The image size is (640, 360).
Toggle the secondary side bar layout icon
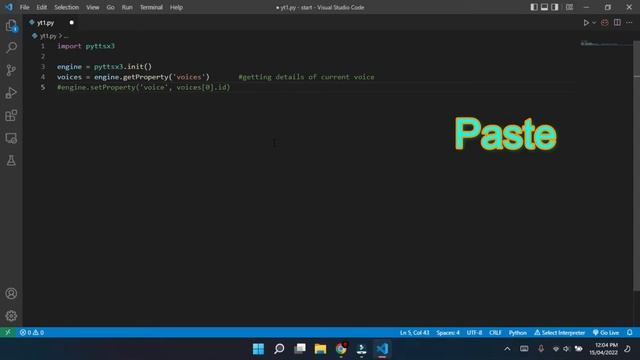[x=555, y=7]
